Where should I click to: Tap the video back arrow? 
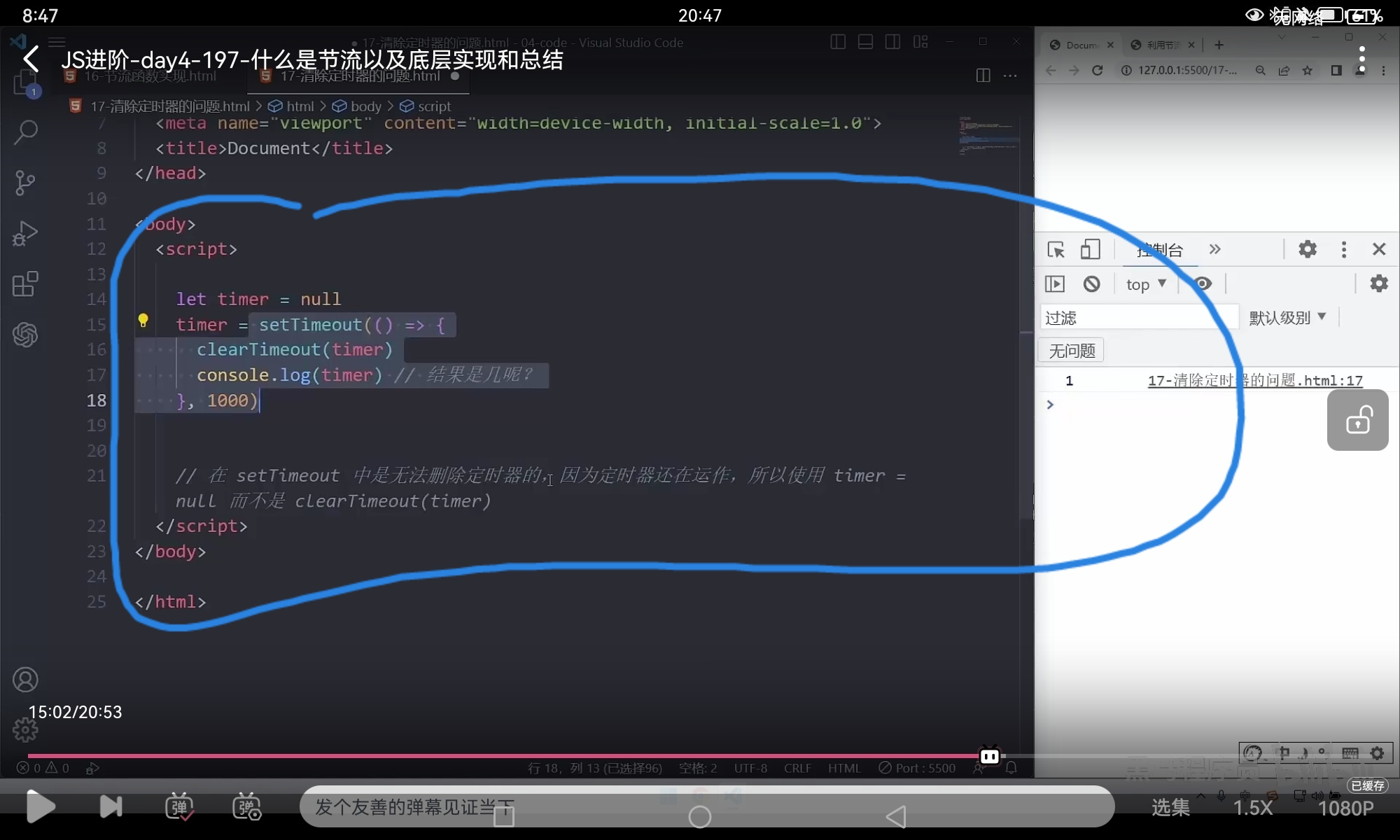pos(31,59)
